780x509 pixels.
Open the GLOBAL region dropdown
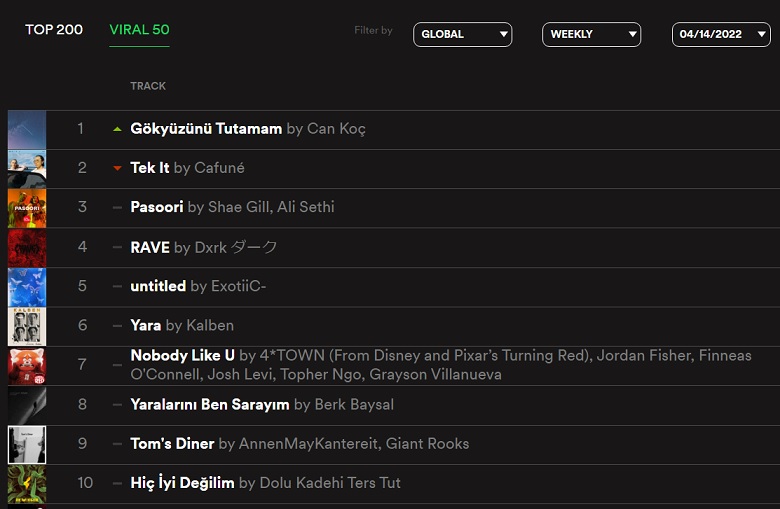pyautogui.click(x=463, y=34)
